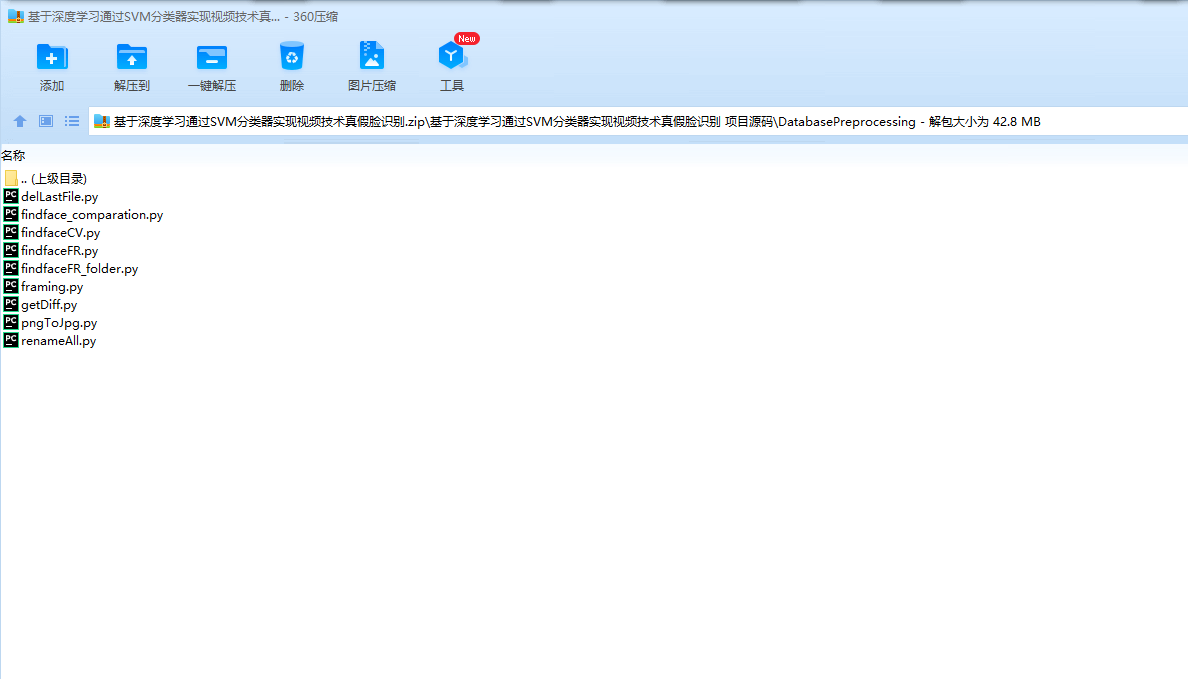Sort by the 名称 column header
Image resolution: width=1188 pixels, height=679 pixels.
click(x=13, y=155)
